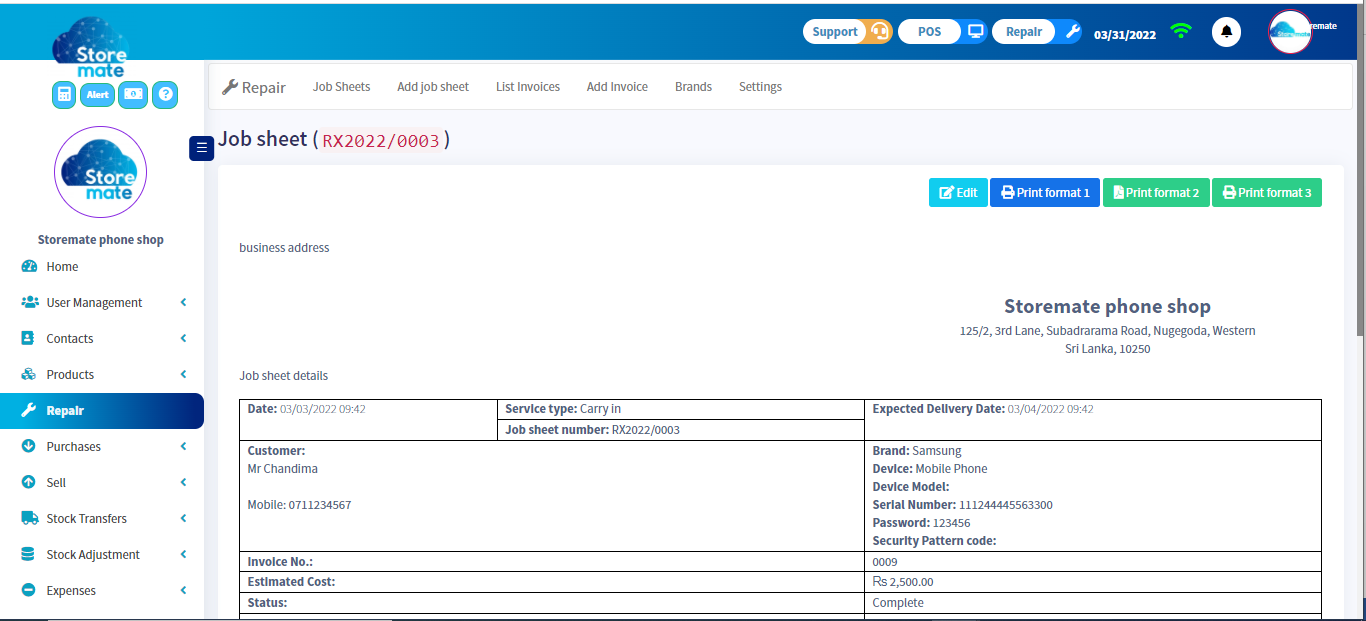Image resolution: width=1366 pixels, height=621 pixels.
Task: Expand the Purchases chevron
Action: pos(183,446)
